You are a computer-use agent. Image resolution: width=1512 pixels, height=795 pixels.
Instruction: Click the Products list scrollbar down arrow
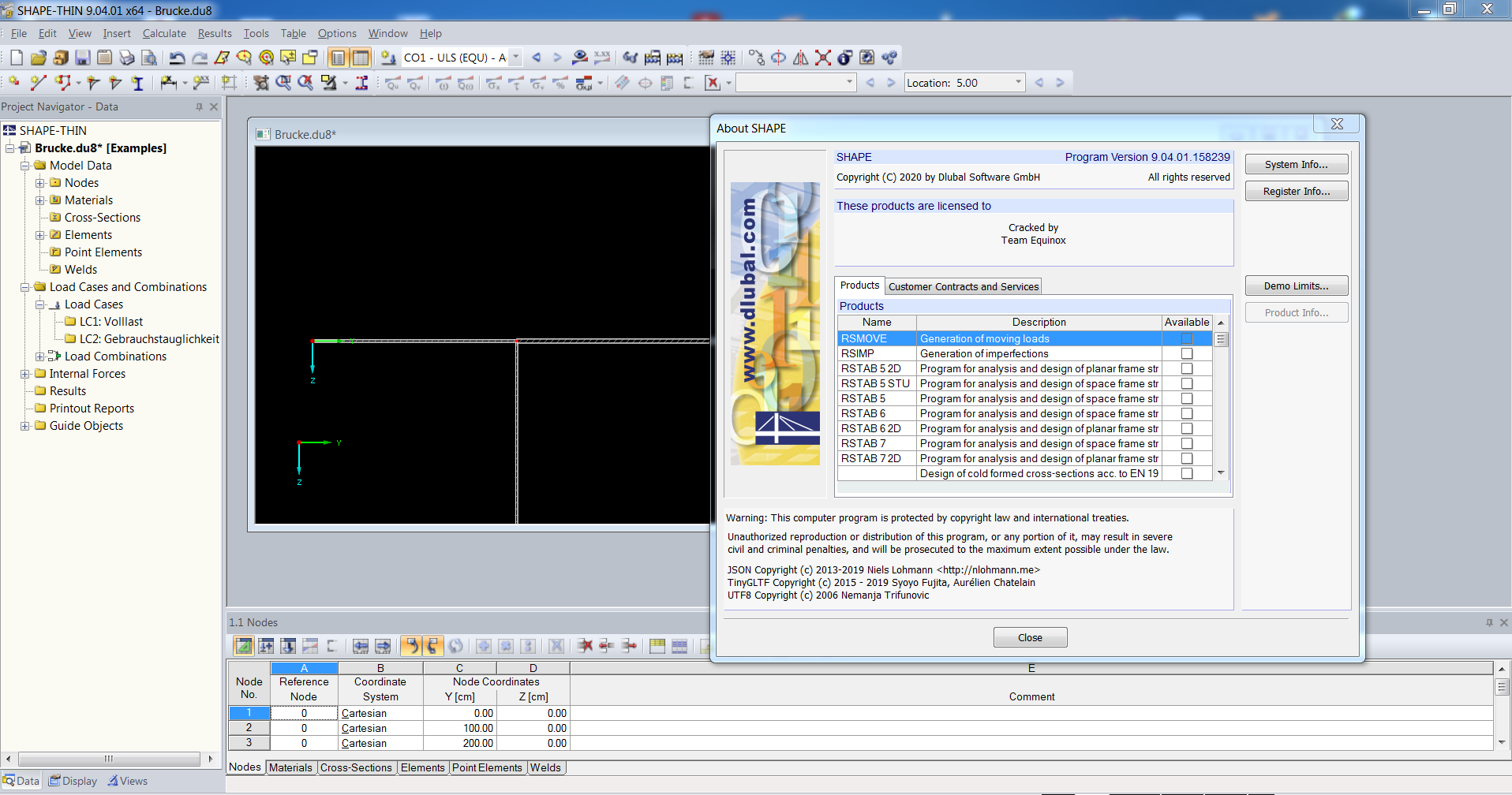1221,473
